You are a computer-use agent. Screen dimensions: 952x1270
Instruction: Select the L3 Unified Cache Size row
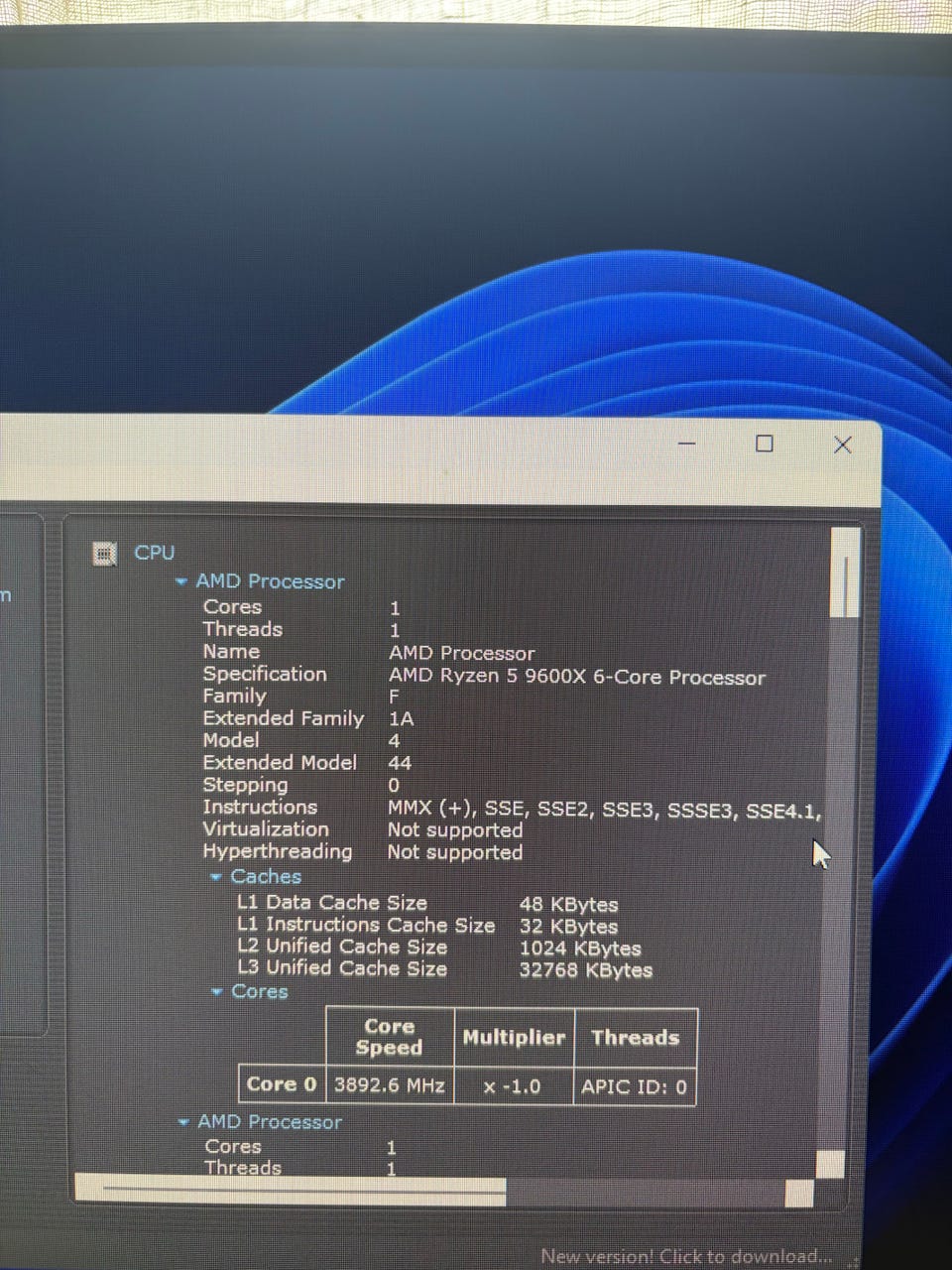[444, 968]
